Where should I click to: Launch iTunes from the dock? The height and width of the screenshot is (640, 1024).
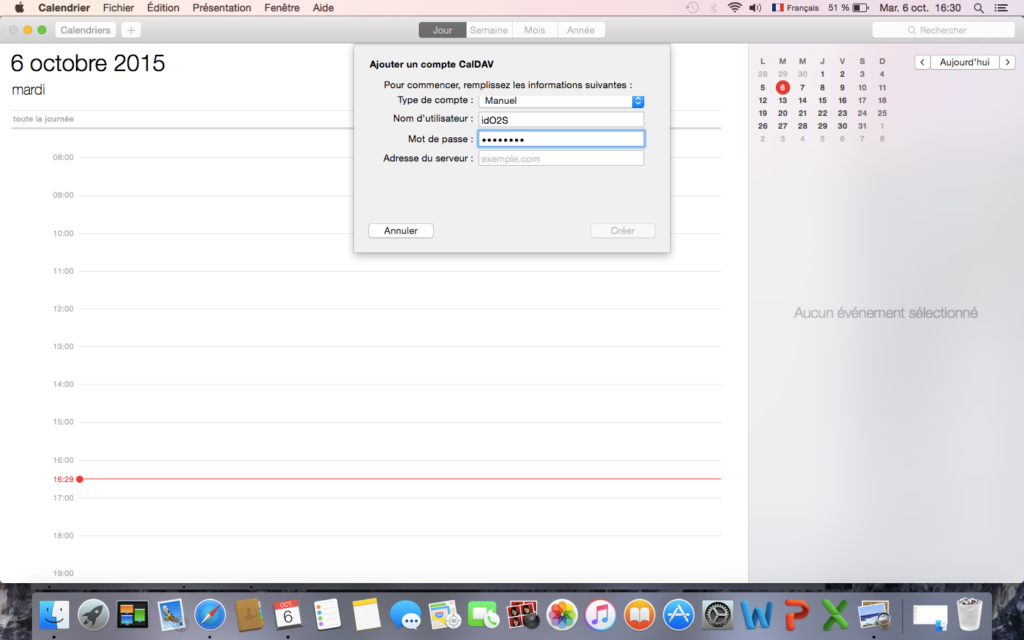[x=600, y=614]
